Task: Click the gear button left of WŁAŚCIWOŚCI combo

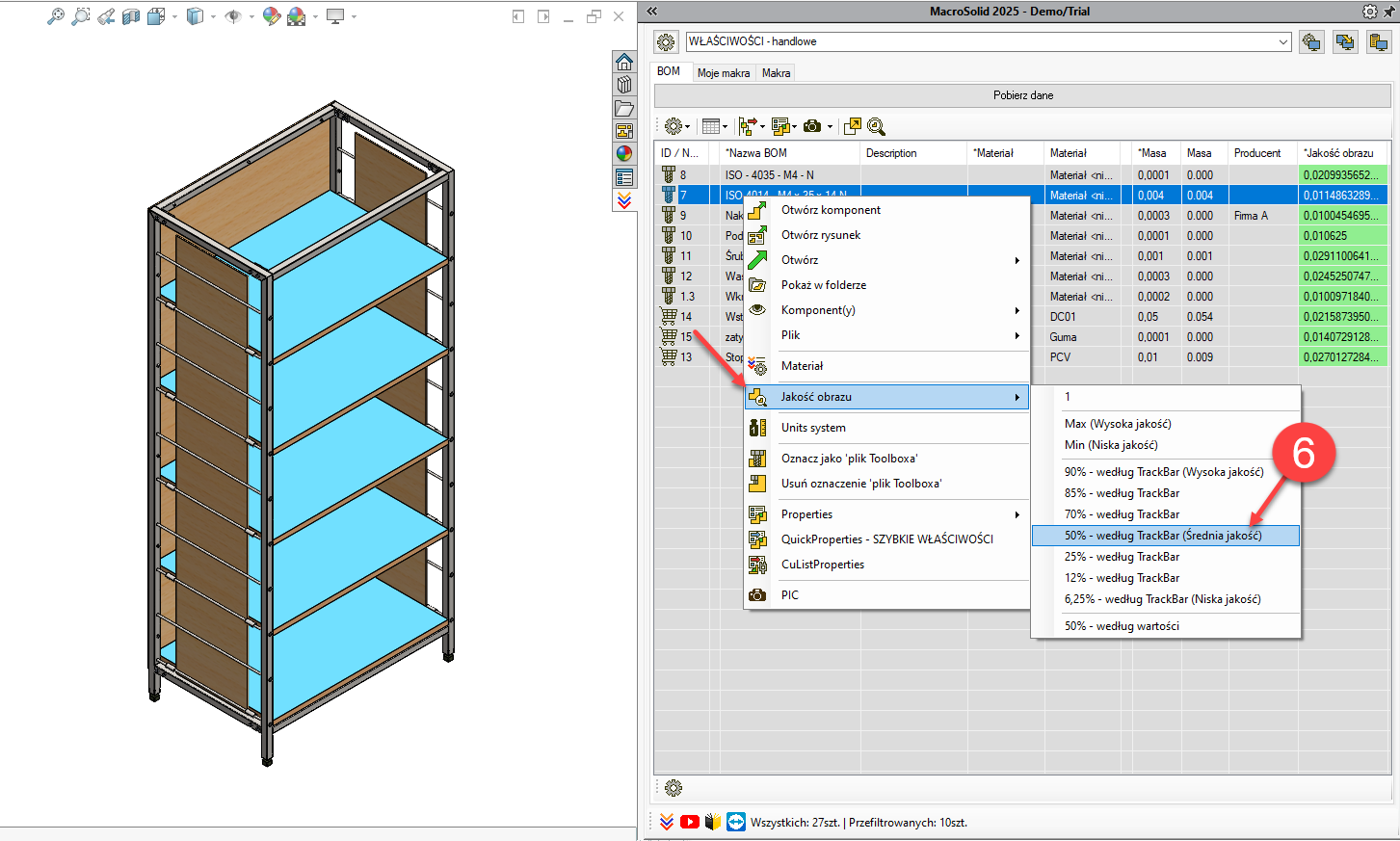Action: [666, 42]
